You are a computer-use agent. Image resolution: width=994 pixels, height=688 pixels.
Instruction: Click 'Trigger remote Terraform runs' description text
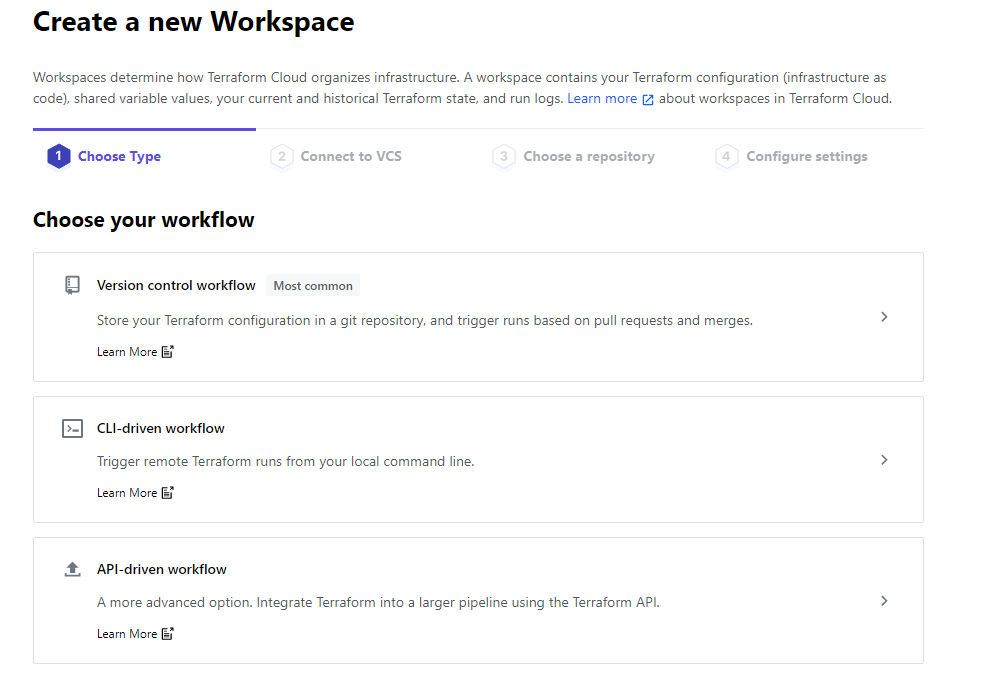tap(285, 462)
